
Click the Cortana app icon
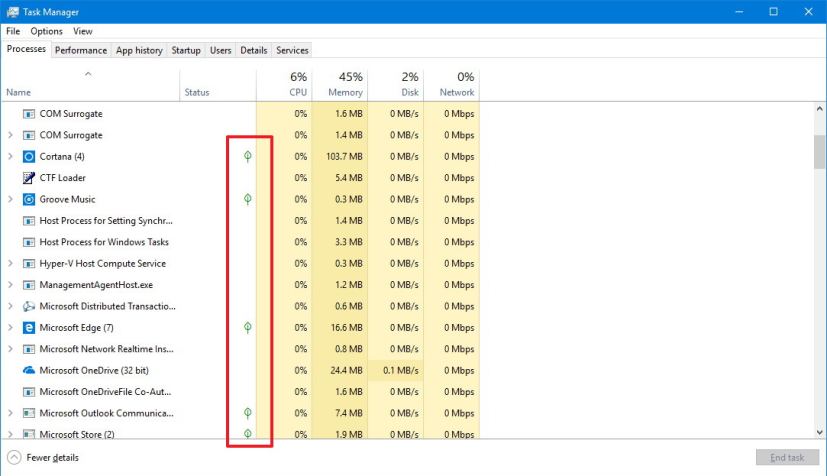tap(29, 157)
